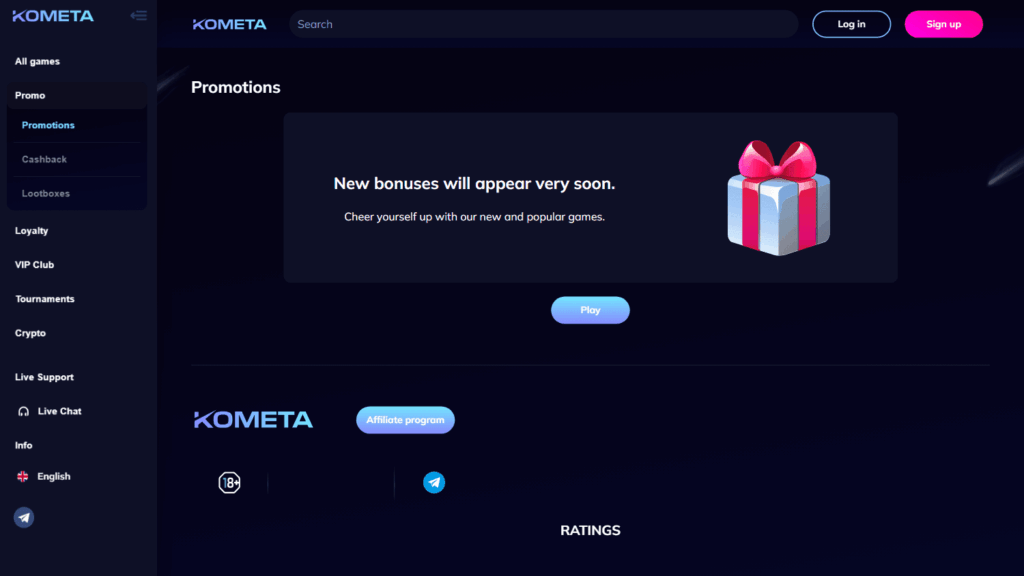
Task: Click the headset Live Chat icon
Action: point(24,411)
